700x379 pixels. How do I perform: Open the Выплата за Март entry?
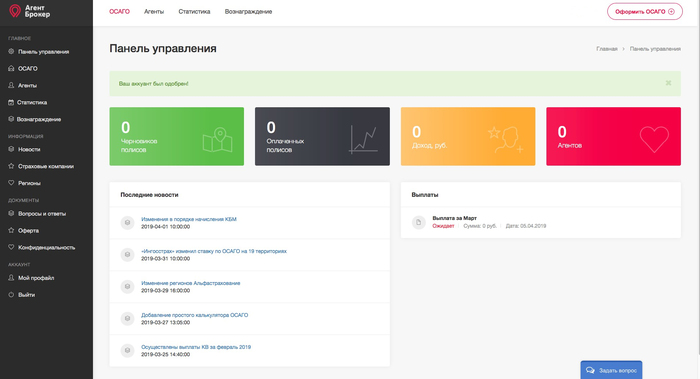pos(454,218)
